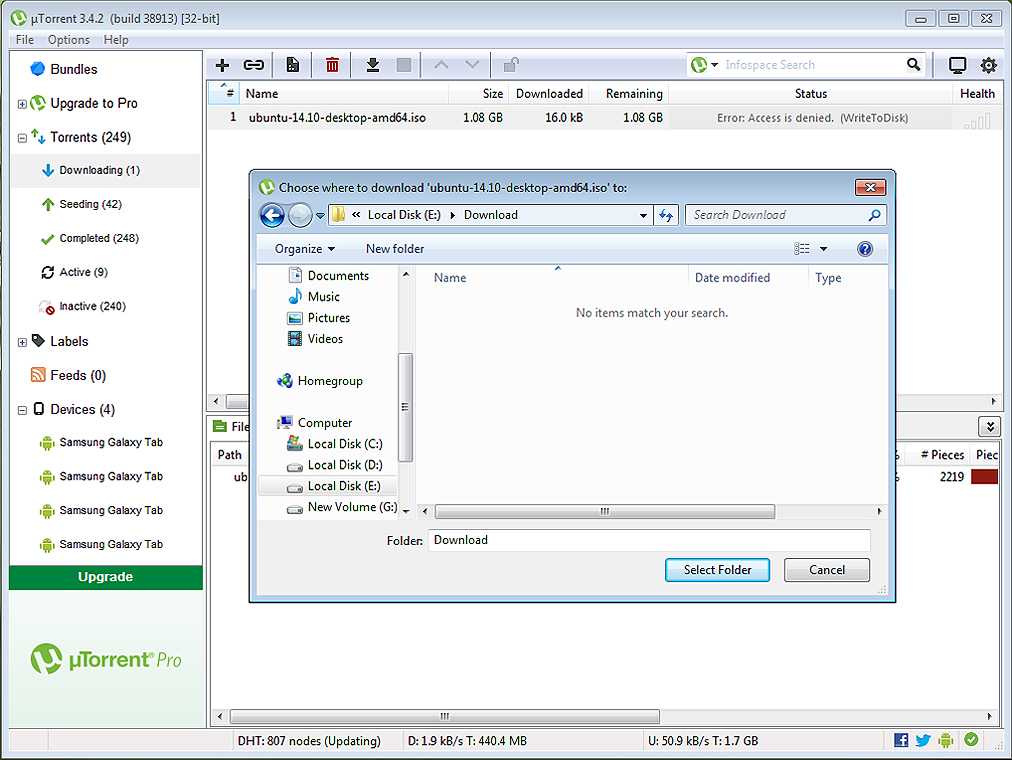Click Move Down Queue arrow icon
The height and width of the screenshot is (760, 1012).
coord(472,65)
